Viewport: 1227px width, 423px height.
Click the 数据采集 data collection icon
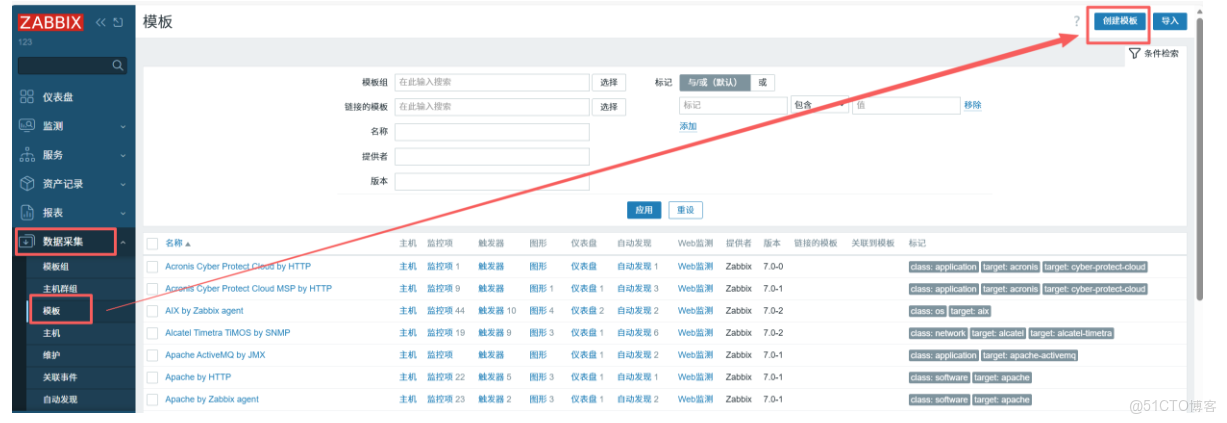point(27,242)
